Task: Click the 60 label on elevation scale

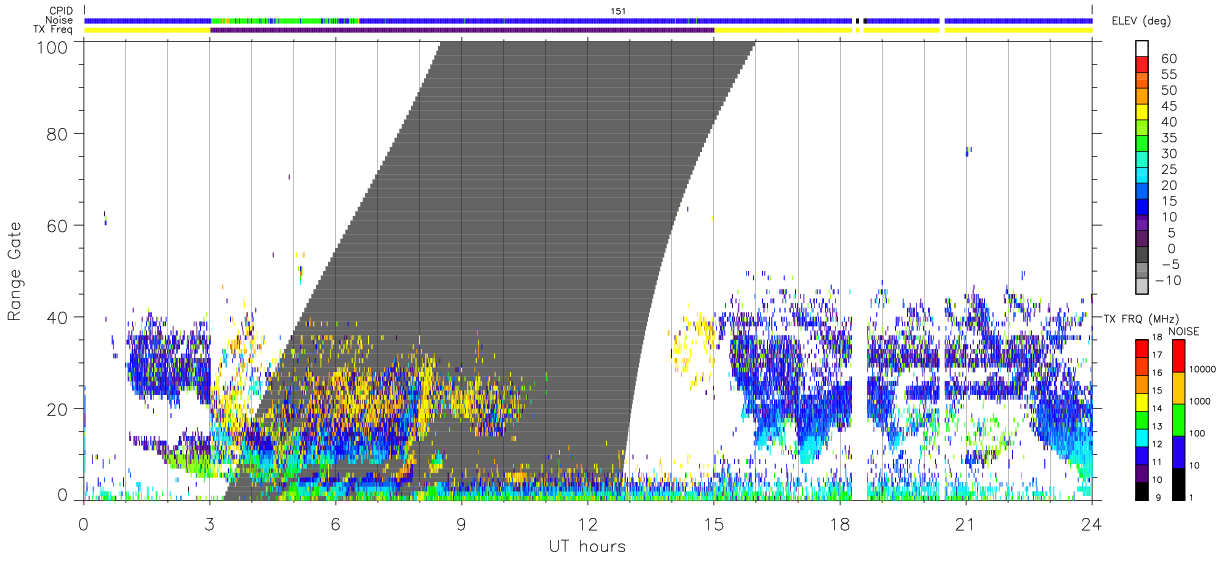Action: click(x=1168, y=59)
